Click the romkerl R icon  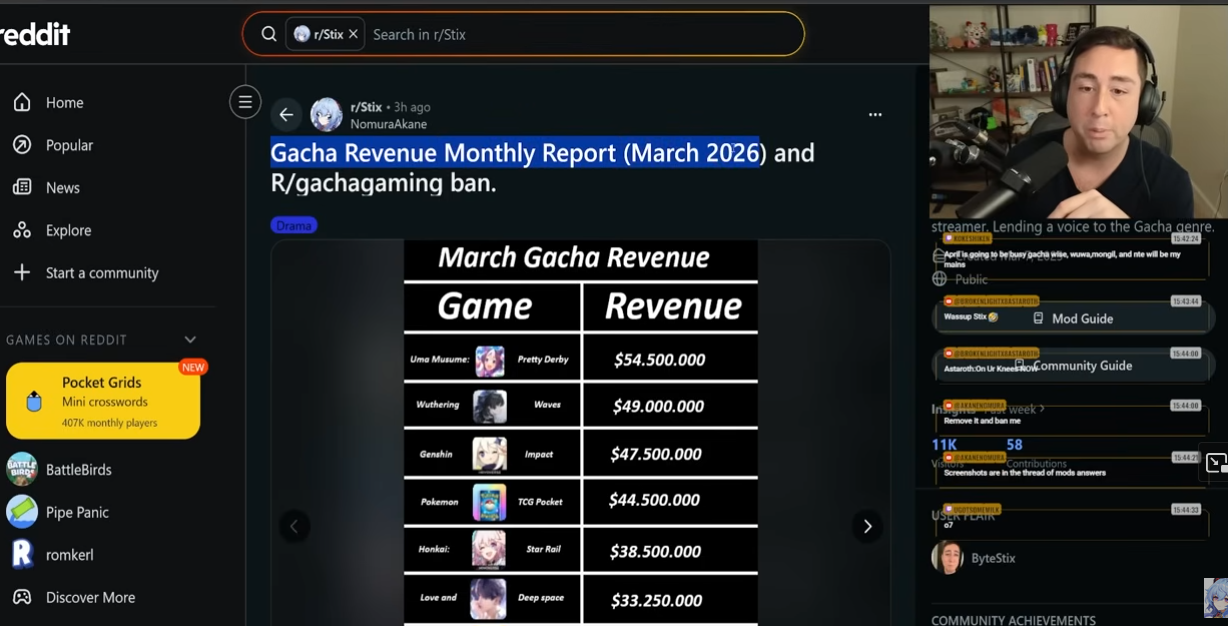pyautogui.click(x=22, y=554)
